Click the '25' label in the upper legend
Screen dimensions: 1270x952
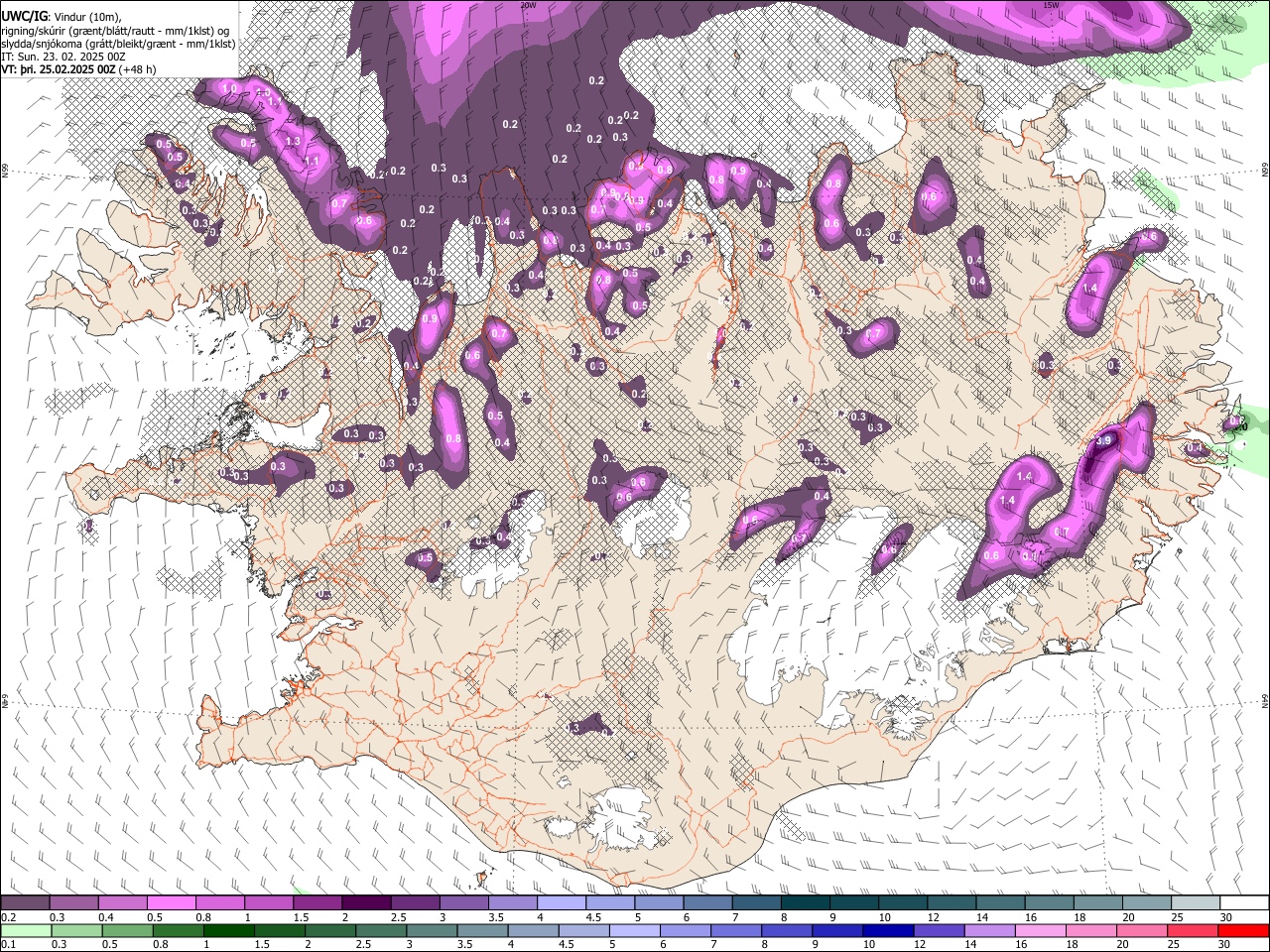[1176, 917]
